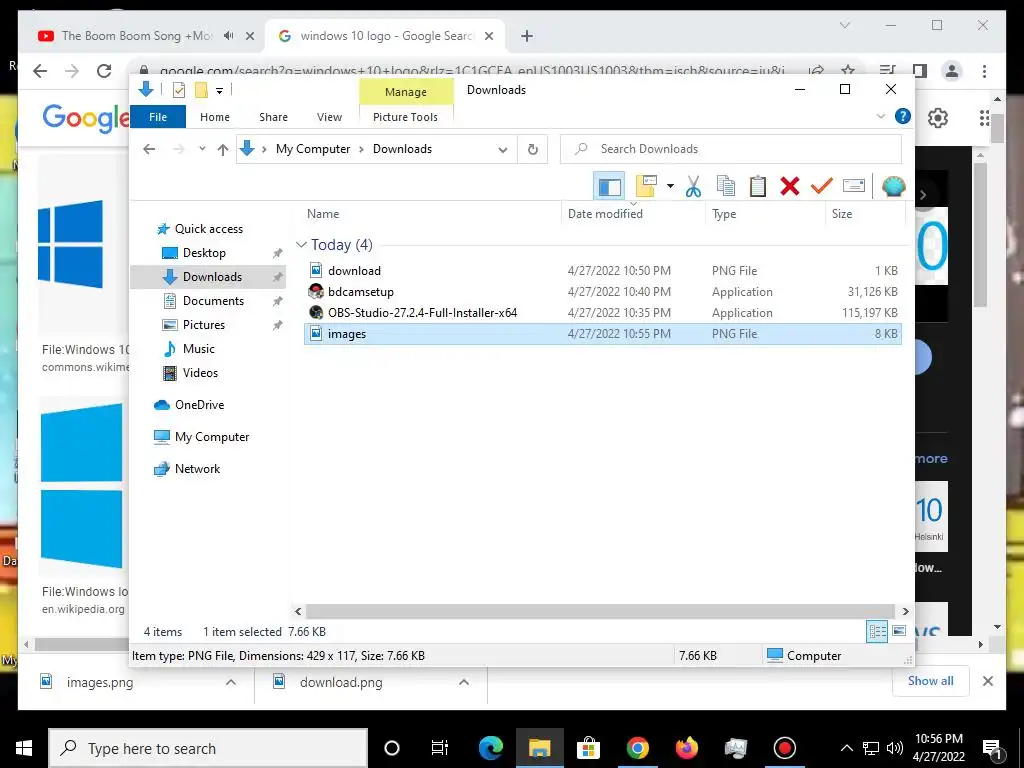Open the Customize Quick Access Toolbar dropdown
The height and width of the screenshot is (768, 1024).
[x=219, y=91]
